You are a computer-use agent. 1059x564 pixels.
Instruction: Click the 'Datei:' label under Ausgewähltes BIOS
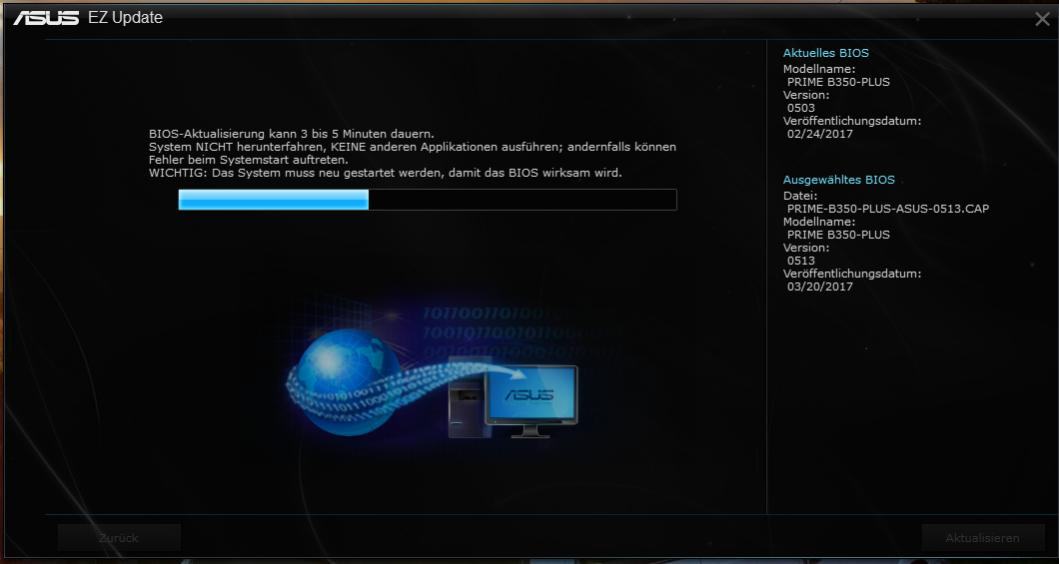point(800,196)
